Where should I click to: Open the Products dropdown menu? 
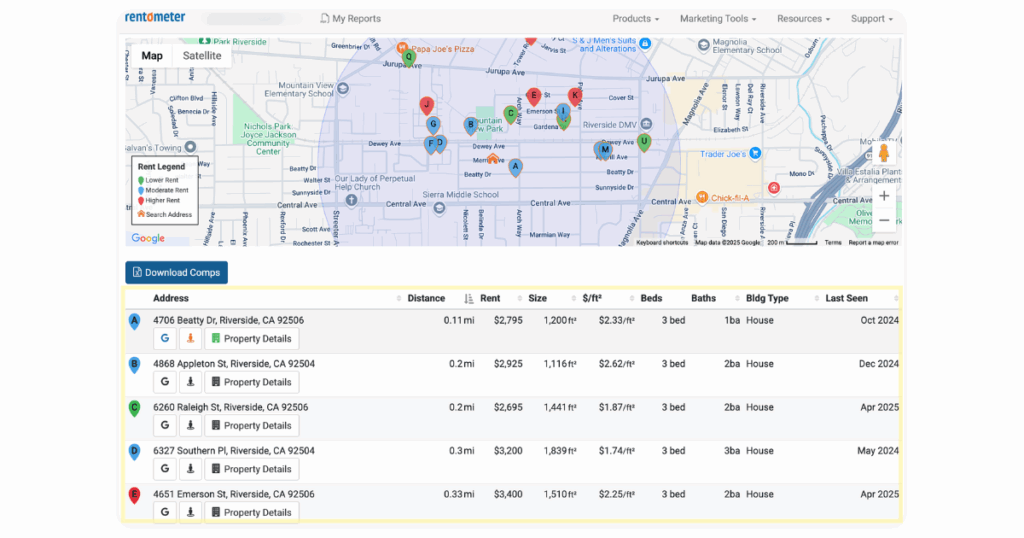[635, 19]
